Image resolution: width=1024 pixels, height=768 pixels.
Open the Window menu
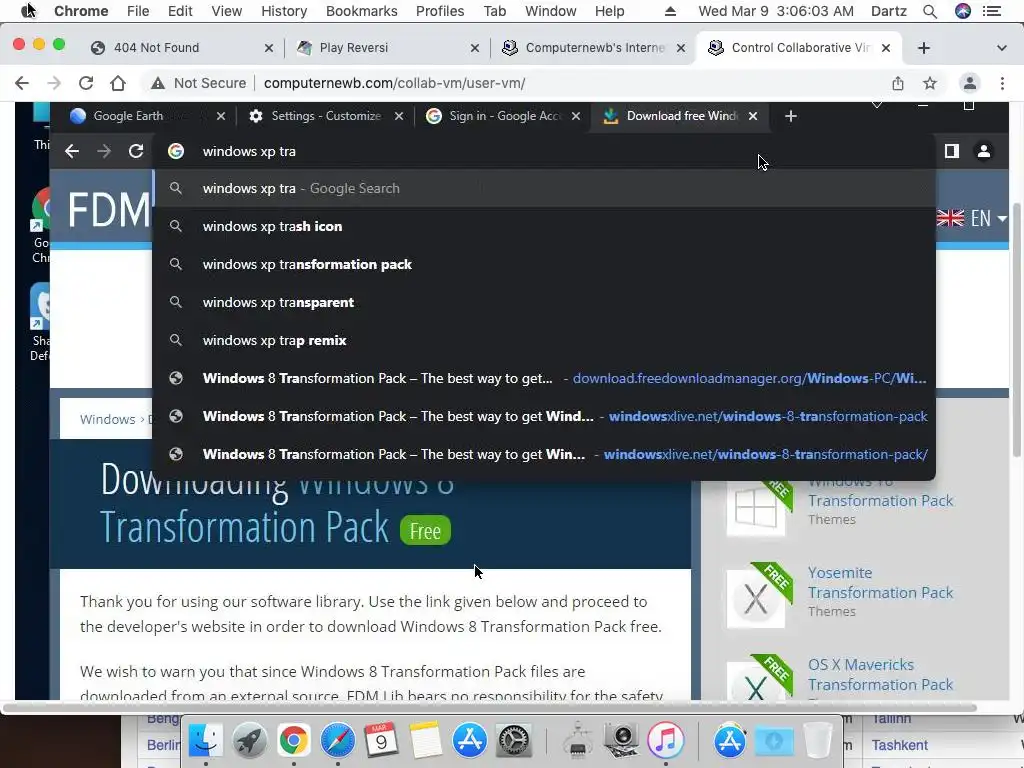tap(551, 11)
